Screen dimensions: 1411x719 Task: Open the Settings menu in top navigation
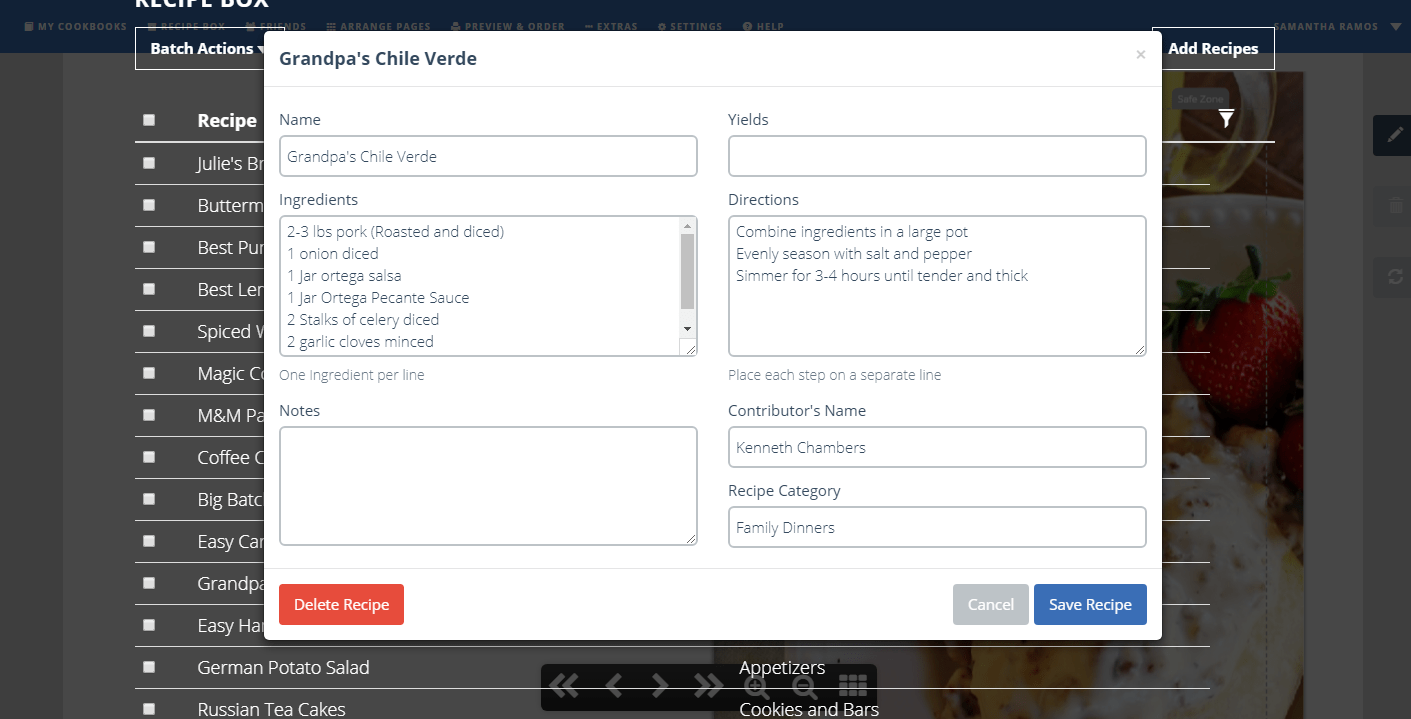pyautogui.click(x=689, y=26)
